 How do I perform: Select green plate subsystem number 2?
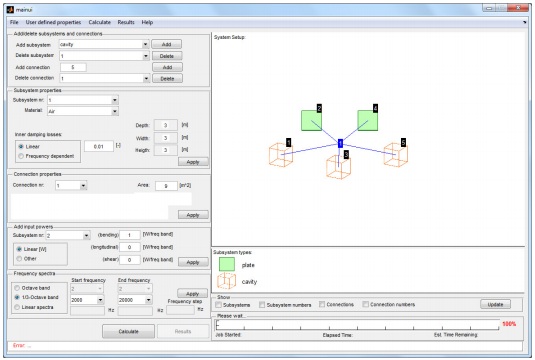click(311, 120)
